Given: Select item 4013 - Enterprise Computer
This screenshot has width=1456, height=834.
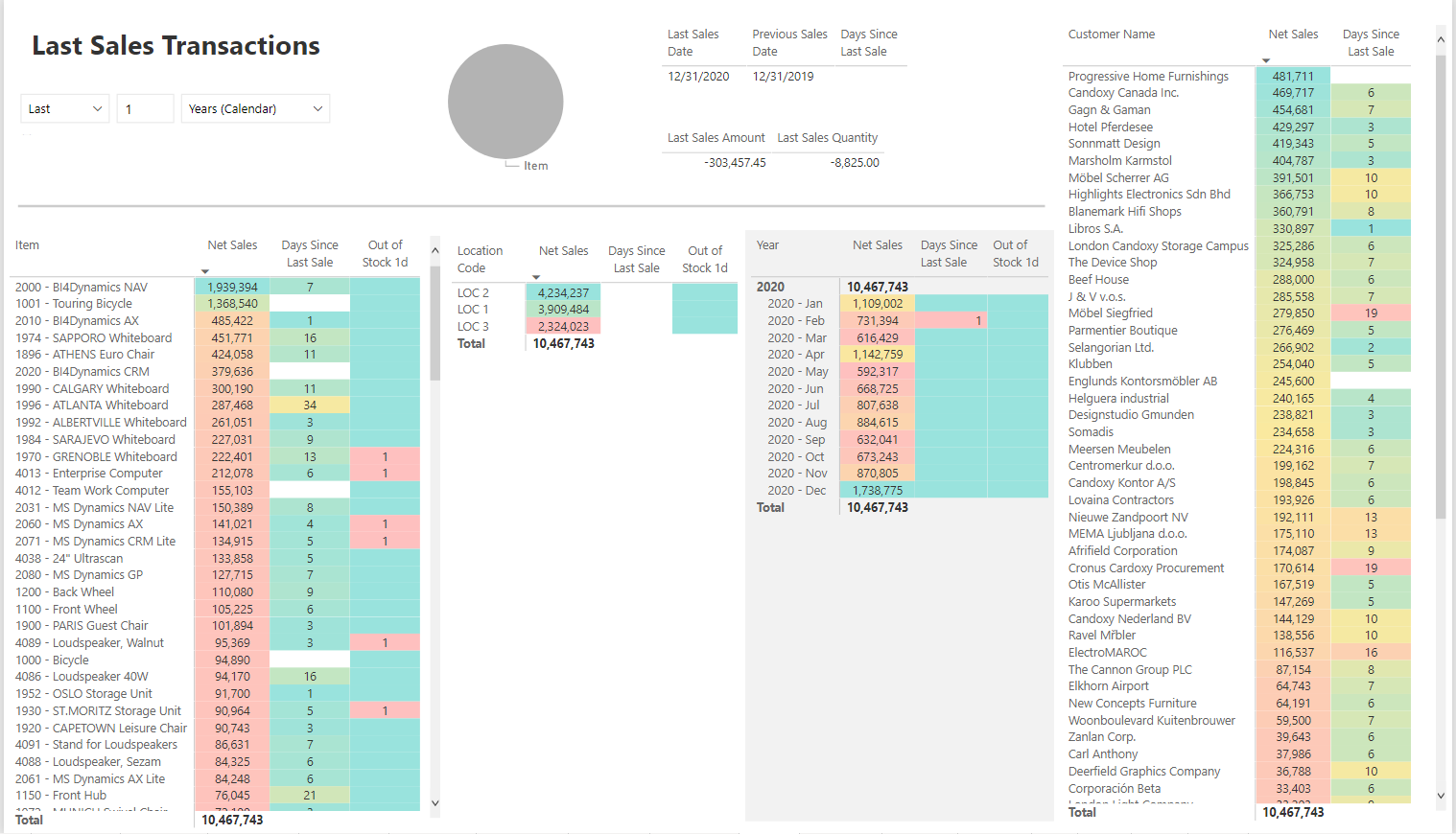Looking at the screenshot, I should 89,474.
